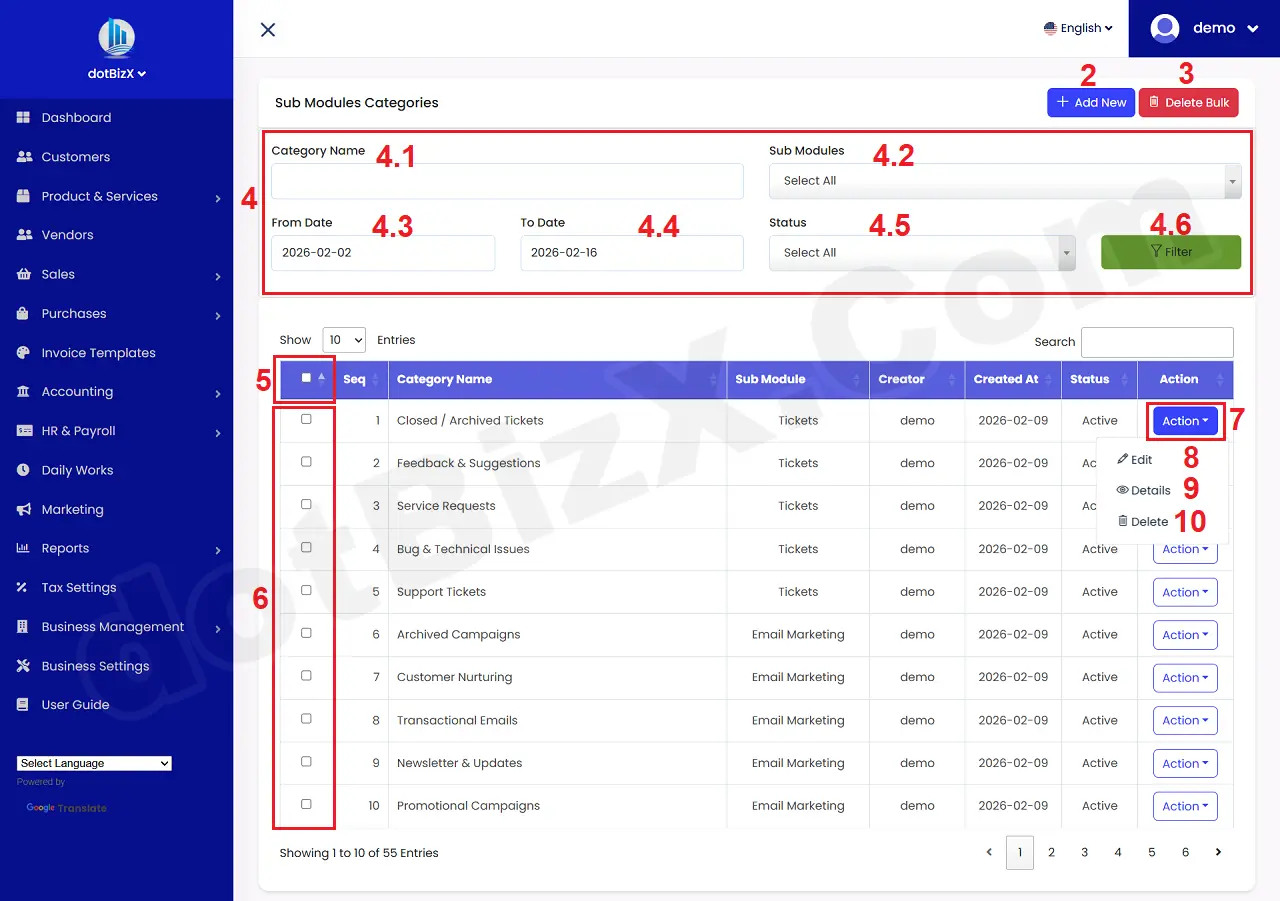The height and width of the screenshot is (901, 1280).
Task: Open the Status filter dropdown
Action: click(921, 253)
